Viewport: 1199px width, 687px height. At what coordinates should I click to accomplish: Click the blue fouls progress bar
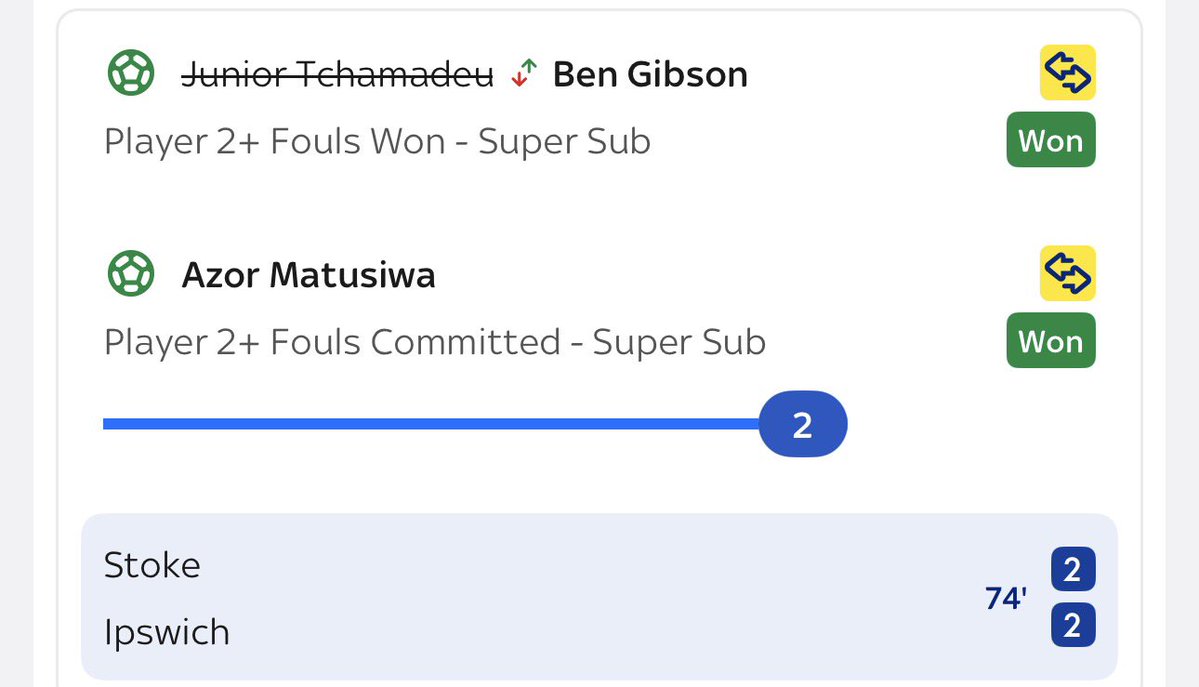pyautogui.click(x=430, y=425)
